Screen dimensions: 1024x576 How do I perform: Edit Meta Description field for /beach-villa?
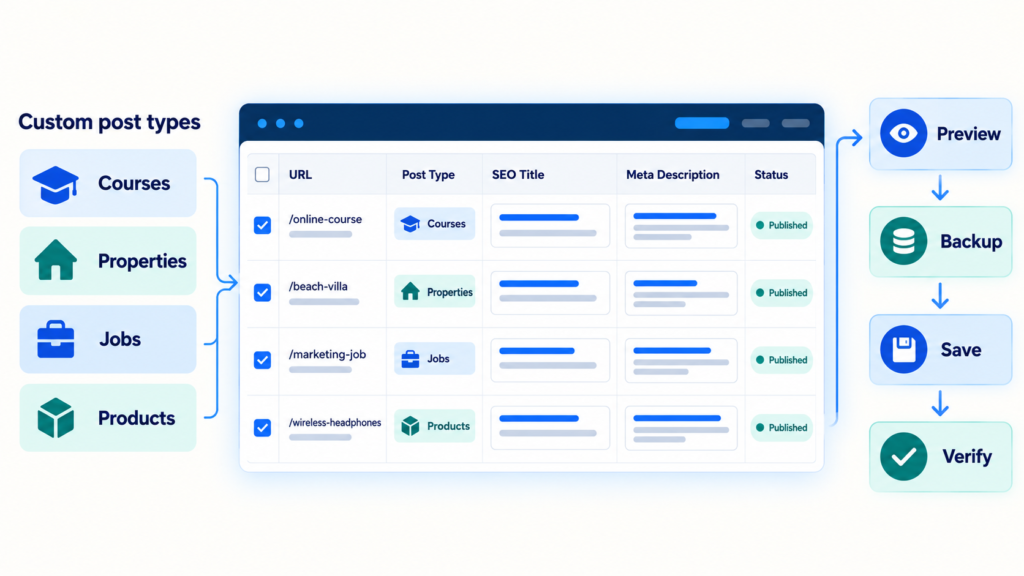(681, 293)
